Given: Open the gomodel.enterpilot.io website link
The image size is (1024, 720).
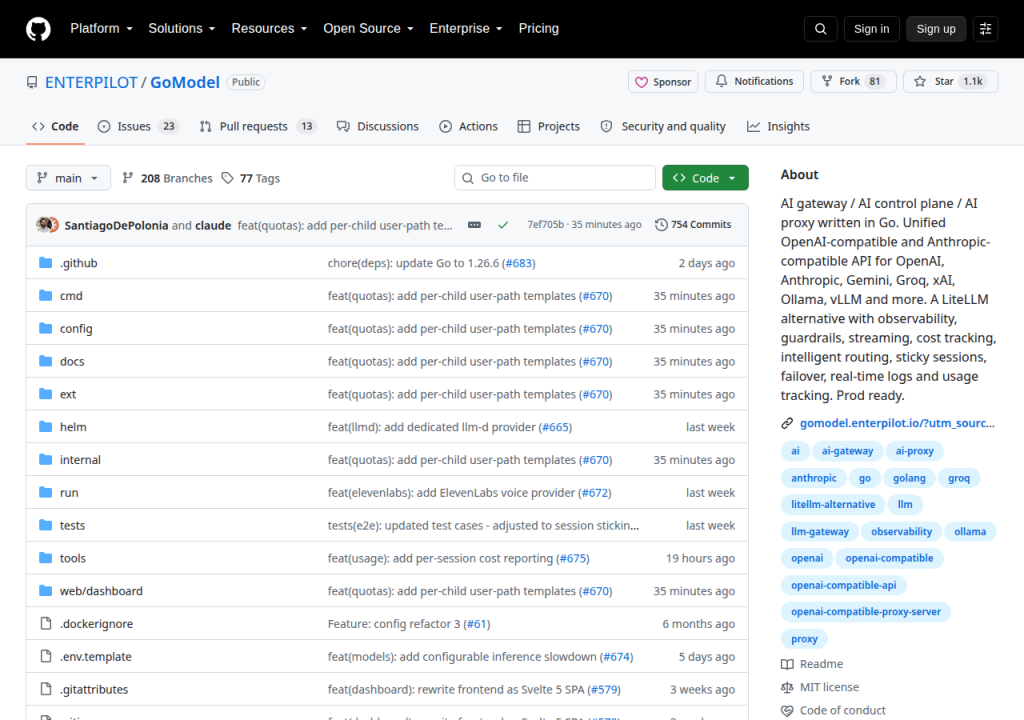Looking at the screenshot, I should pyautogui.click(x=897, y=423).
